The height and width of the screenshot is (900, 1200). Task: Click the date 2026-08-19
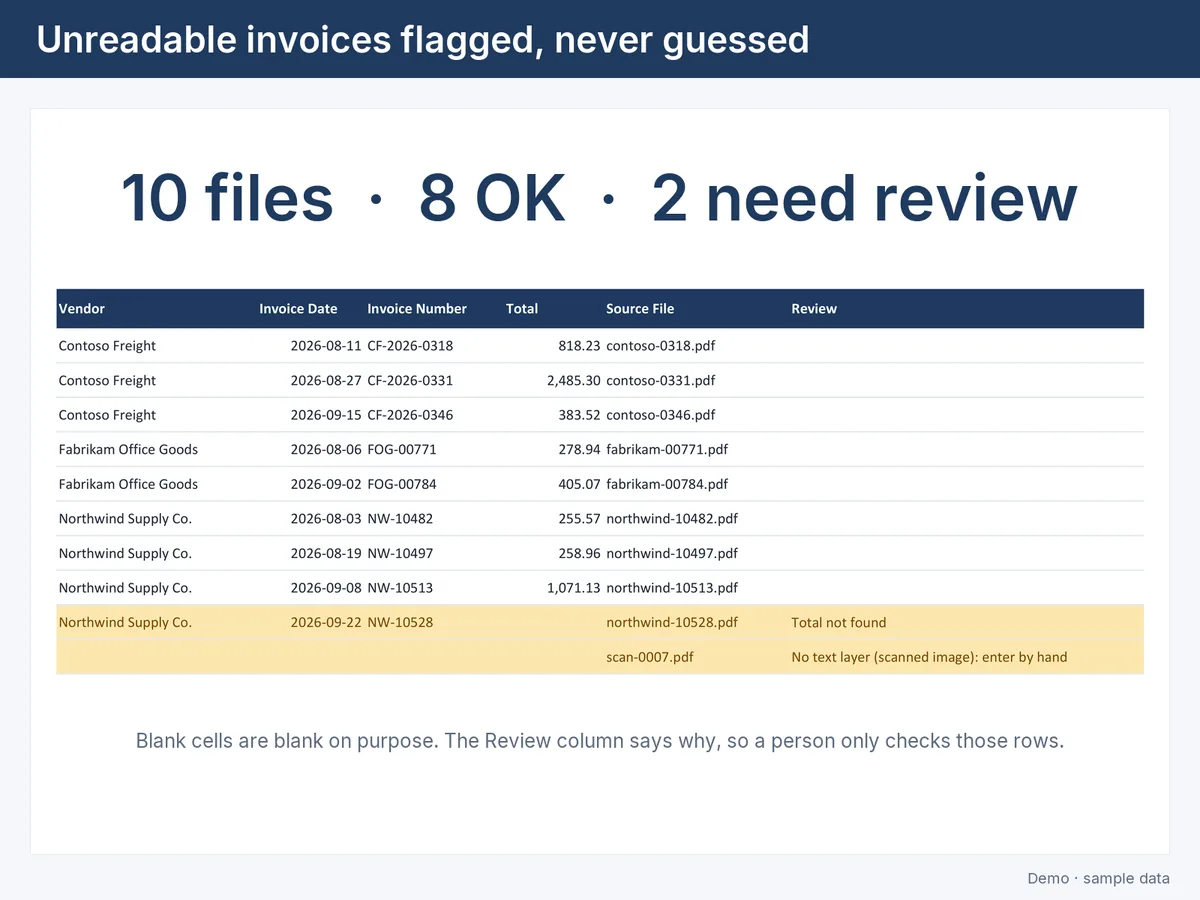coord(326,553)
